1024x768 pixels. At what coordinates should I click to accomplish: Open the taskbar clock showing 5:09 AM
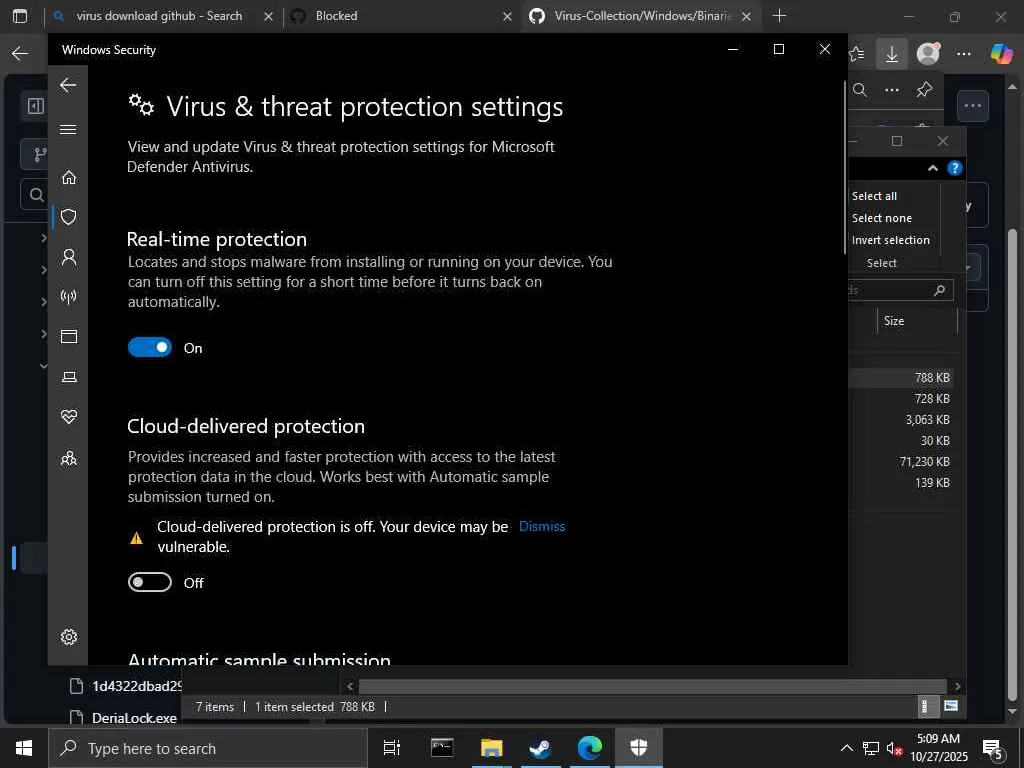pyautogui.click(x=939, y=748)
